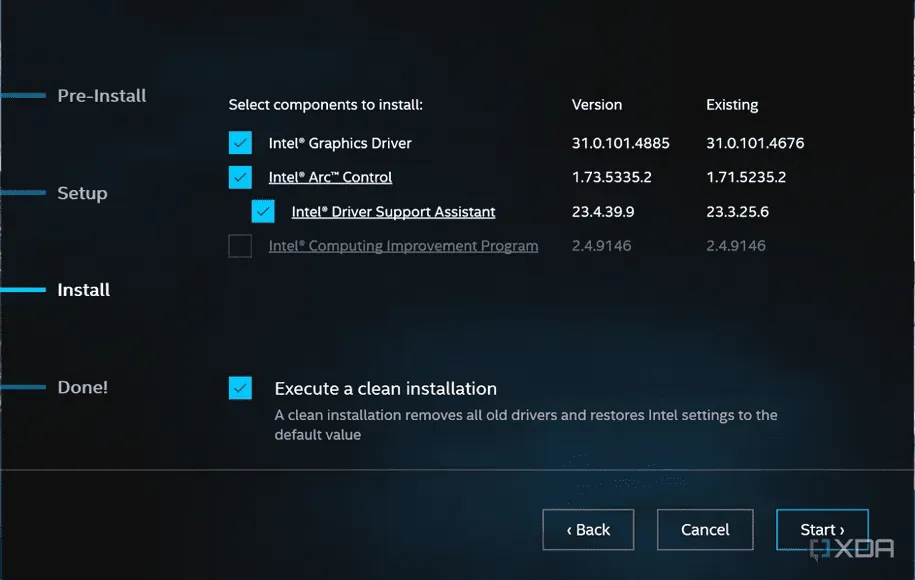Screen dimensions: 915x580
Task: Open the Intel Arc Control link
Action: (330, 177)
